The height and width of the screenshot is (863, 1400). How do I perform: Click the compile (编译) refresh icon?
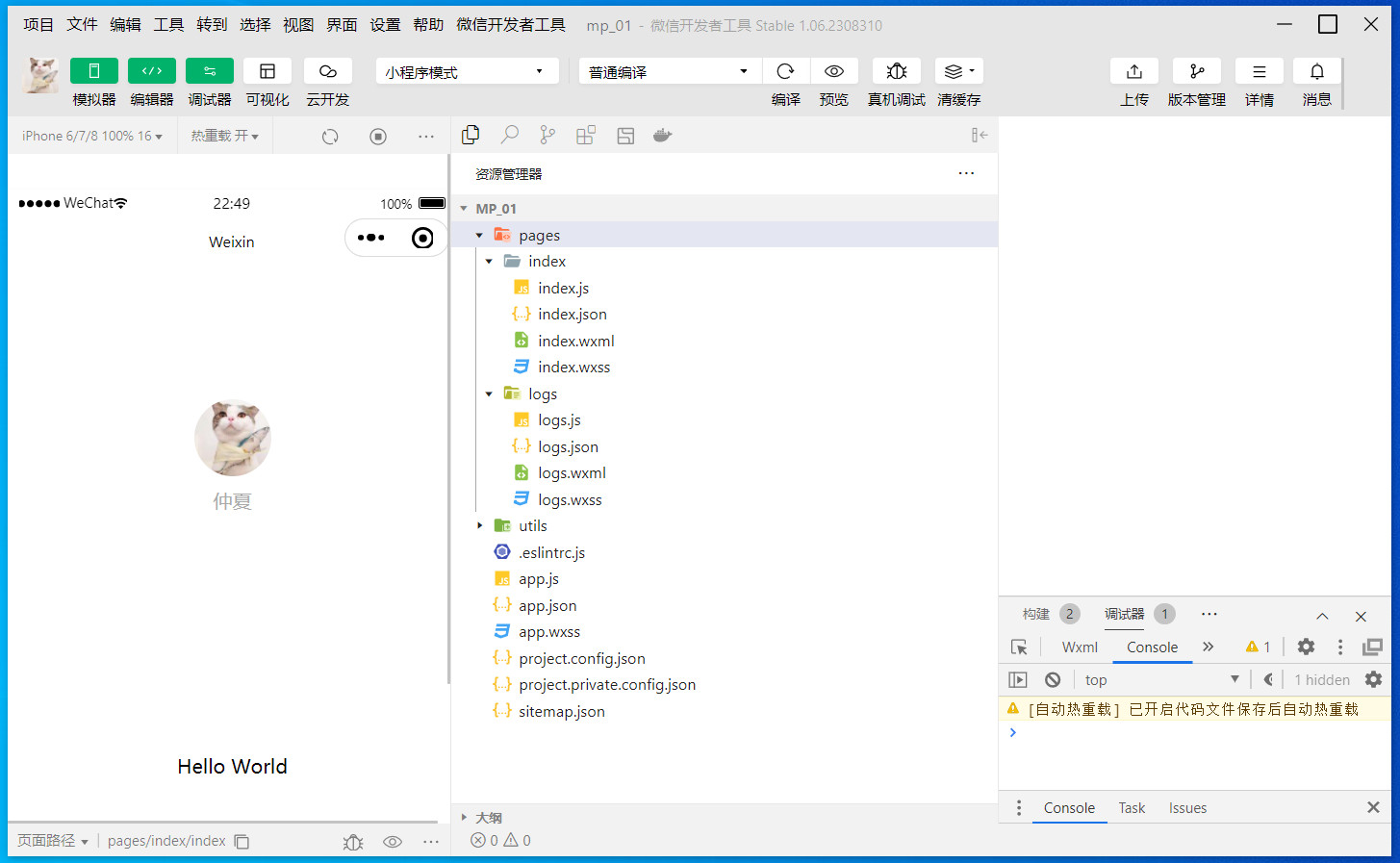(786, 71)
